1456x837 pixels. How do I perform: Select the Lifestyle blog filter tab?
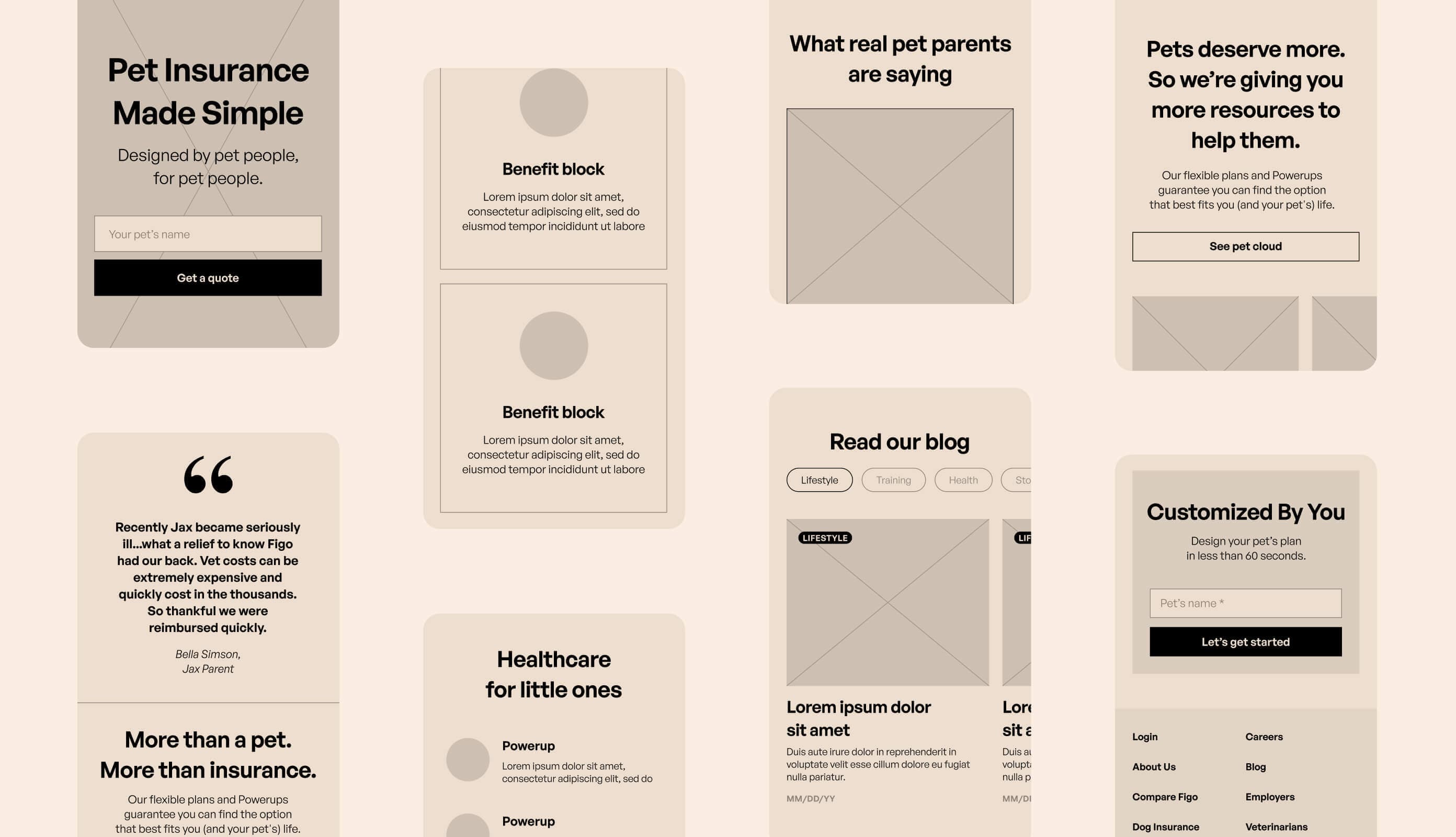click(x=819, y=480)
